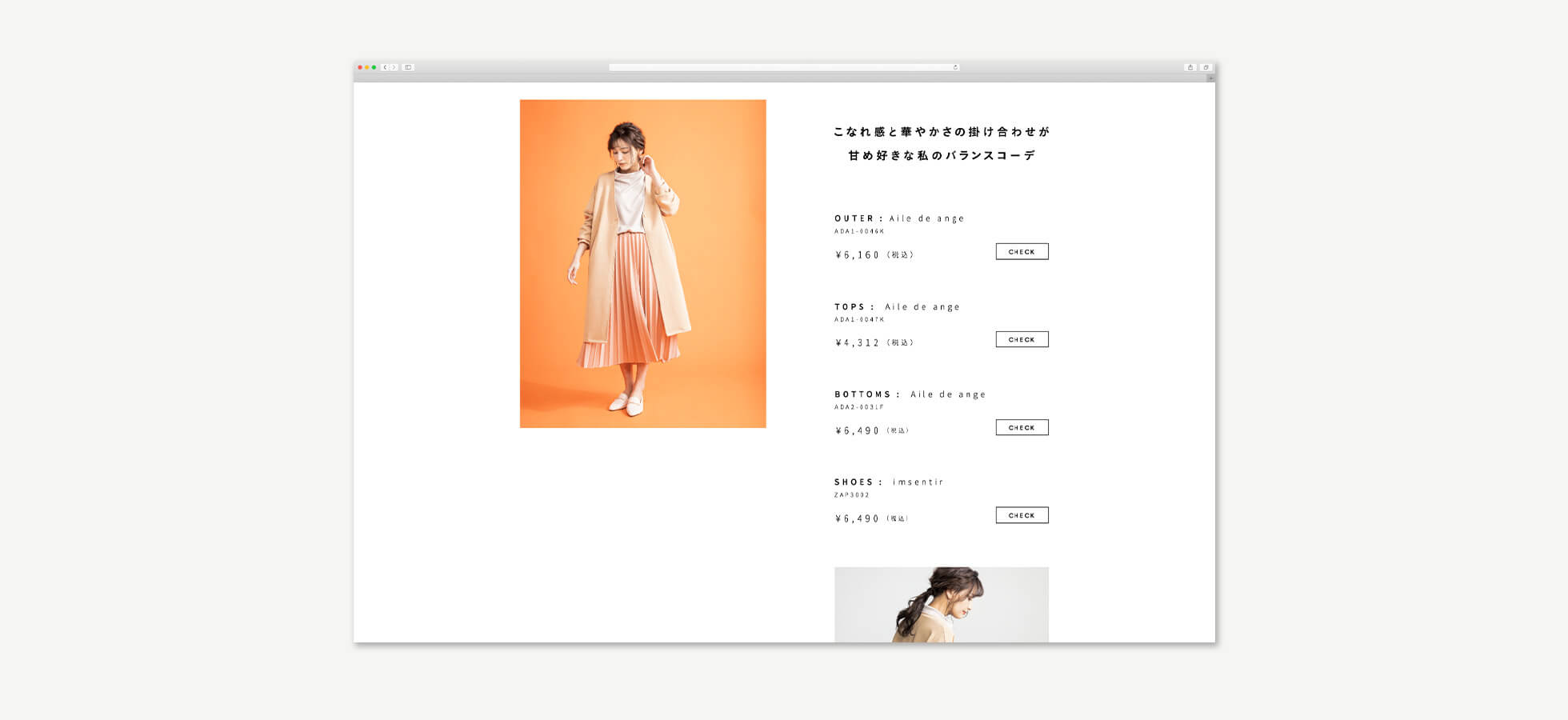Click CHECK button for TOPS item
This screenshot has width=1568, height=720.
point(1022,339)
